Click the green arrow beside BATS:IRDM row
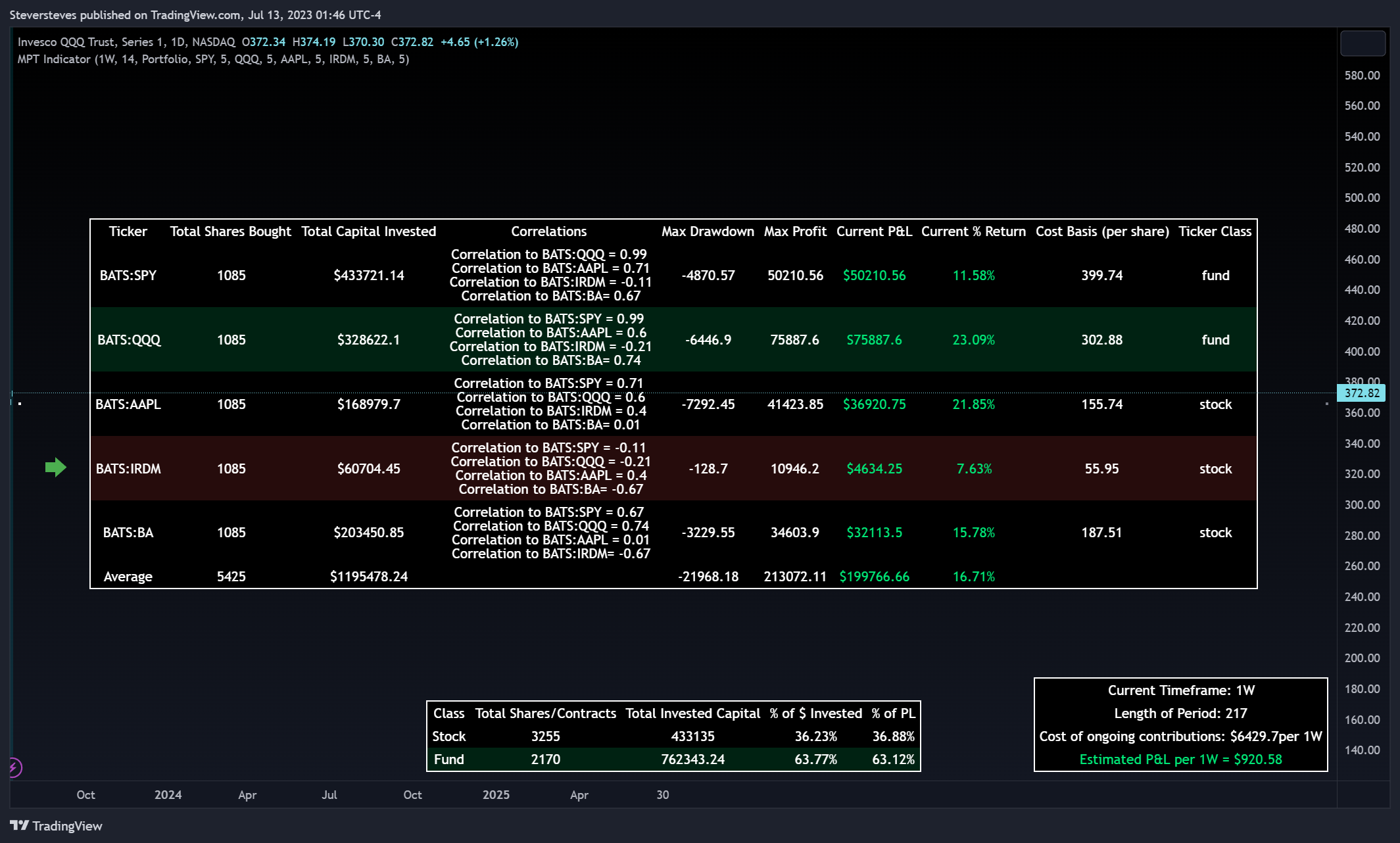 (56, 468)
